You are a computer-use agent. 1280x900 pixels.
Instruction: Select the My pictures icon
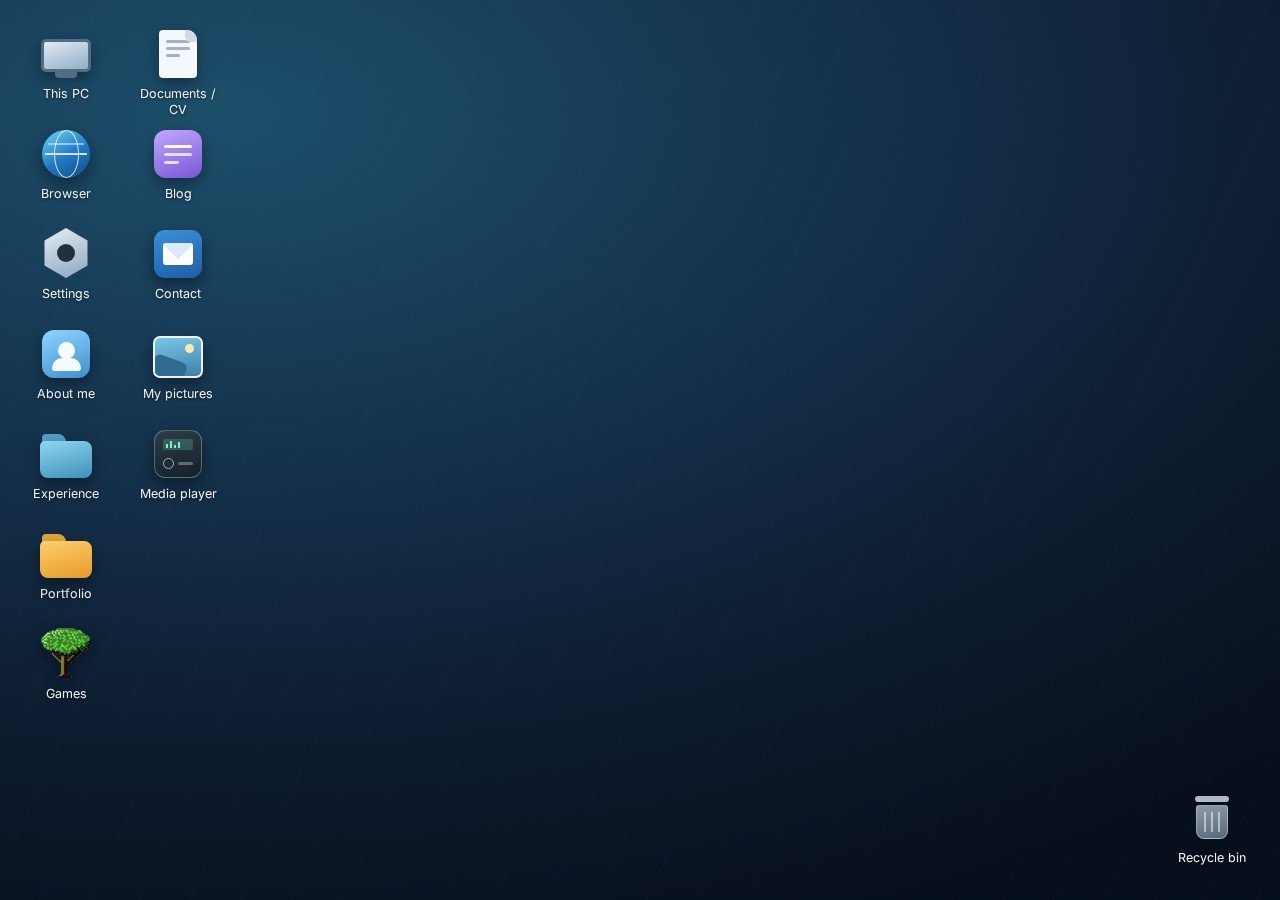tap(178, 357)
